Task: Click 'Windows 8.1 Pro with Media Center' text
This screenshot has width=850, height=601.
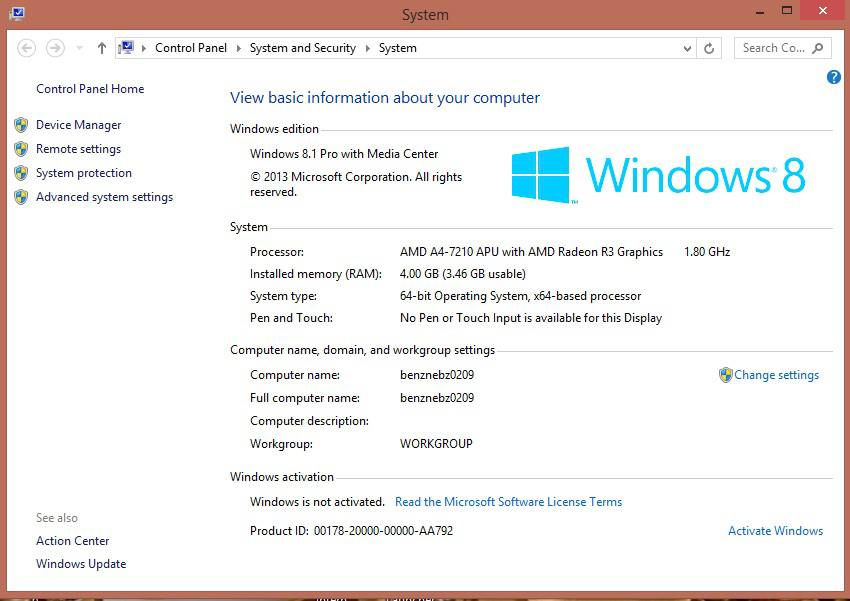Action: [344, 154]
